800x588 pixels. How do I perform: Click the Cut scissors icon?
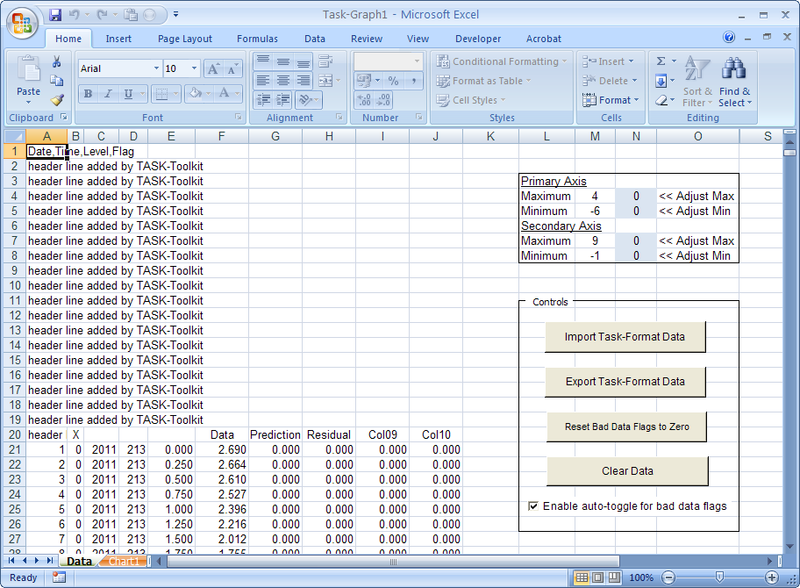pos(57,63)
